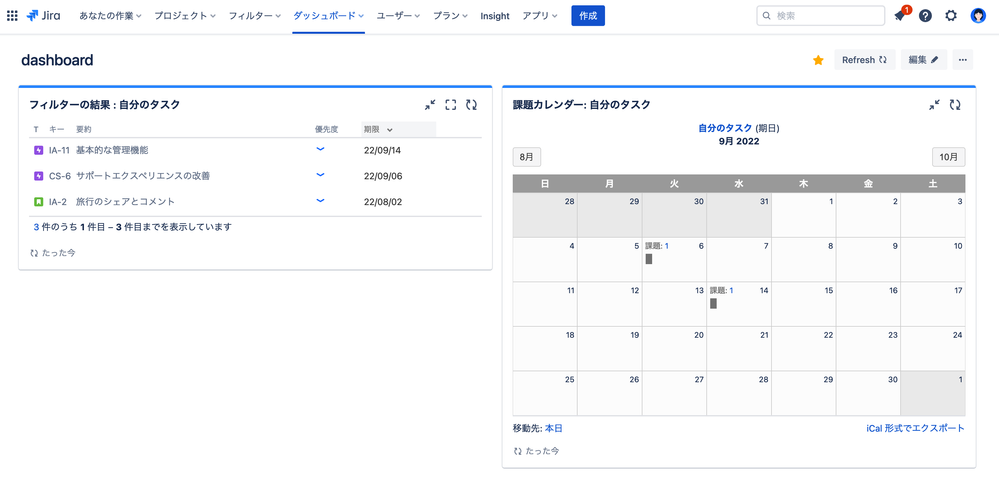The height and width of the screenshot is (485, 999).
Task: Sort by the 要約 column header
Action: [x=83, y=129]
